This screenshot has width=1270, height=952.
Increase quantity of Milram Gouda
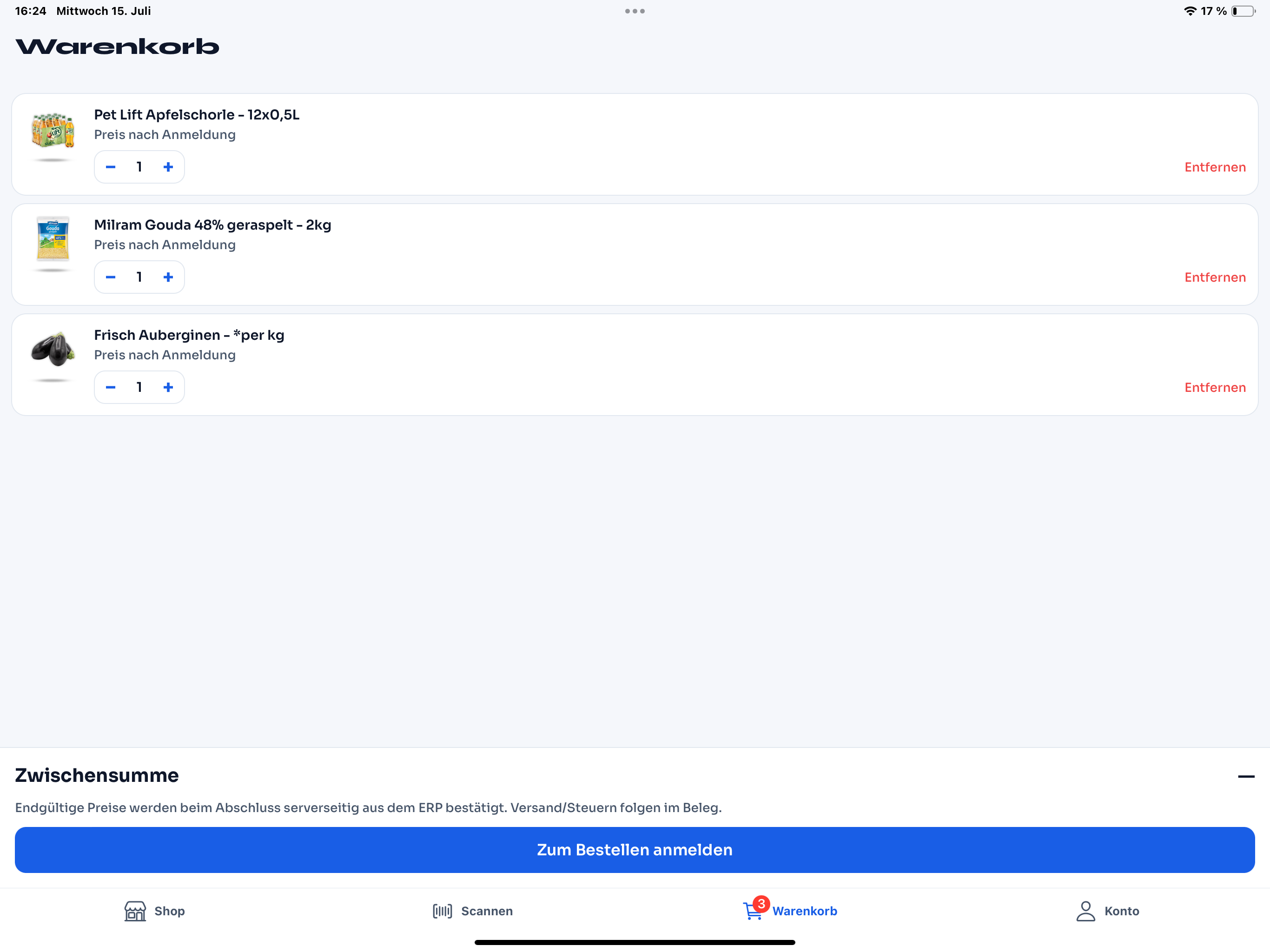[x=168, y=278]
